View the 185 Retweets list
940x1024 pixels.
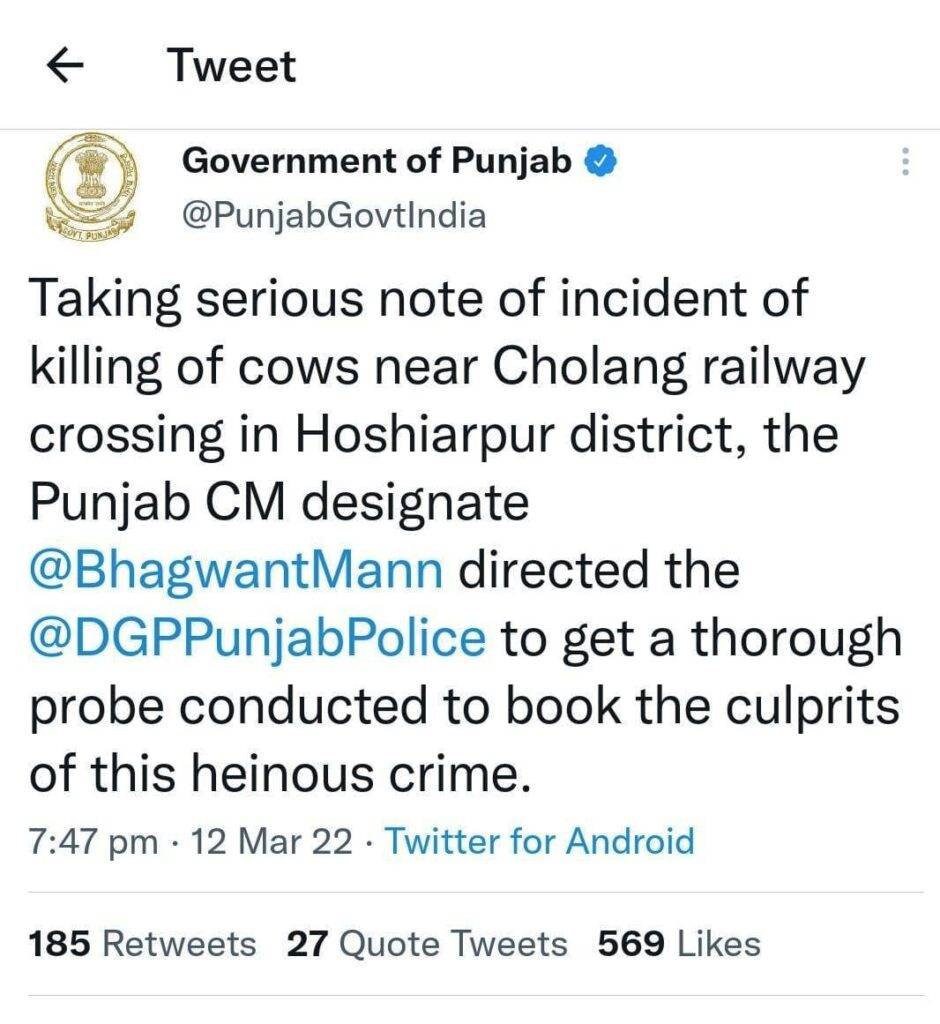(142, 943)
